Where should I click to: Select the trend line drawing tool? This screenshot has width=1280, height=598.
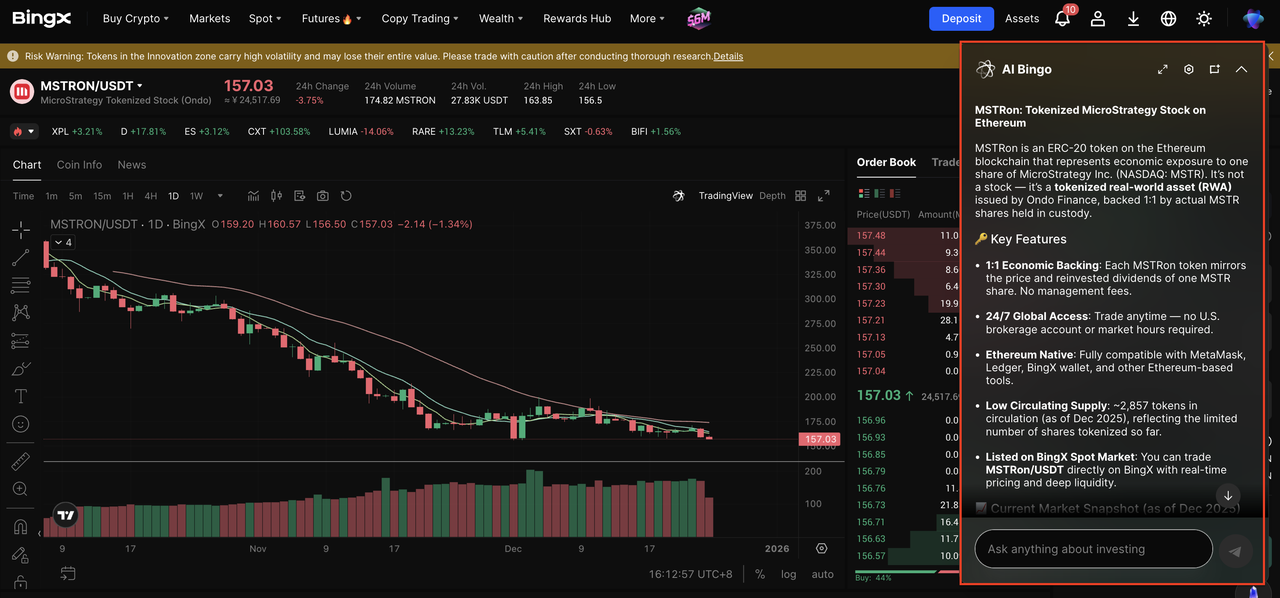pos(20,258)
